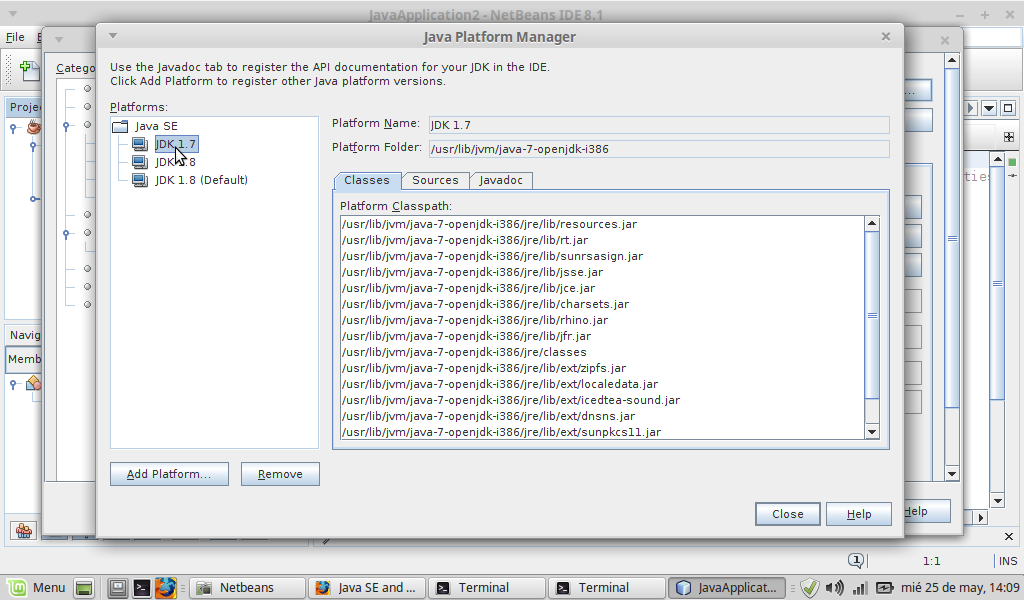Click the Show Desktop icon beside Menu
The height and width of the screenshot is (600, 1024).
(x=84, y=588)
